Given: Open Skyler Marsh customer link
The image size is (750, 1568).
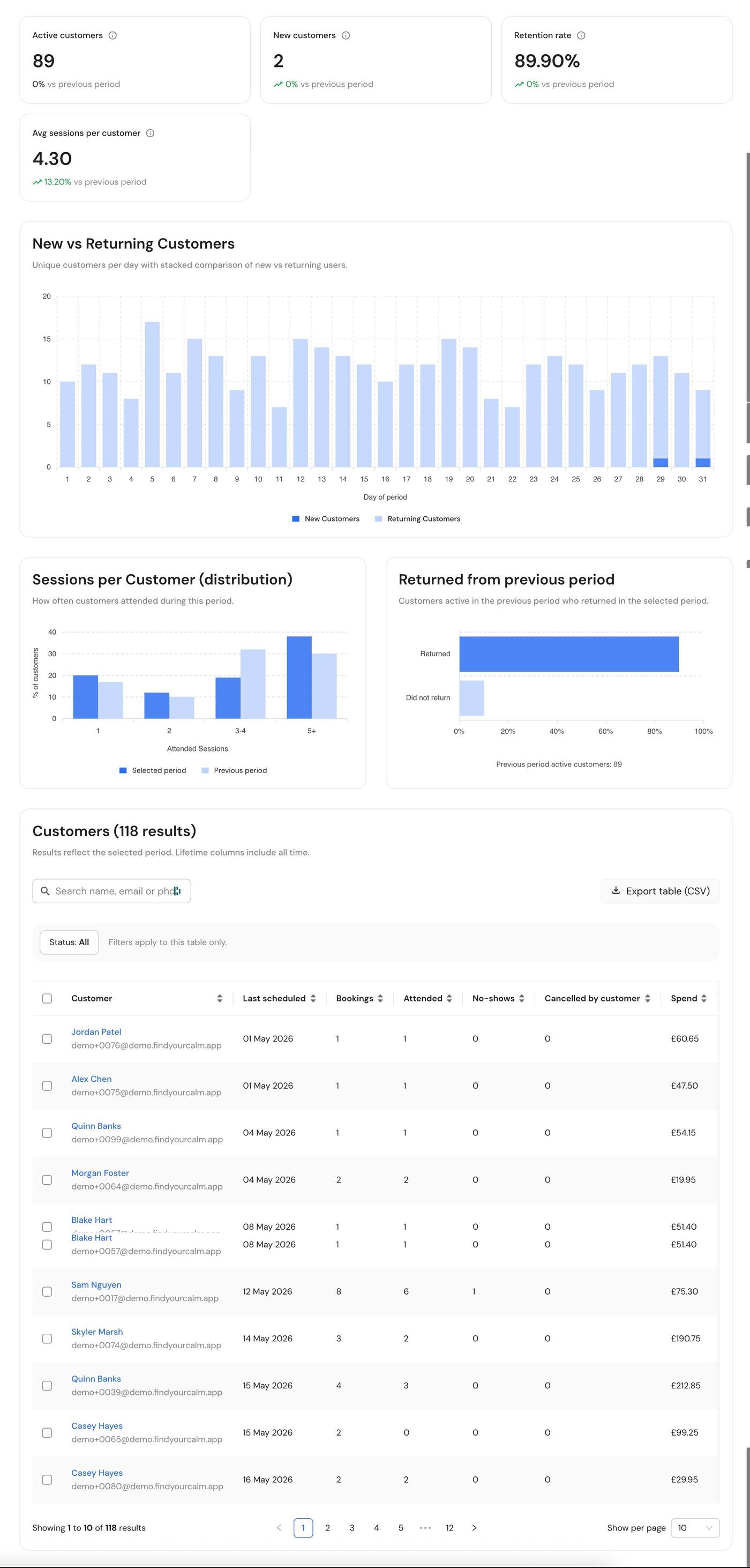Looking at the screenshot, I should (97, 1332).
